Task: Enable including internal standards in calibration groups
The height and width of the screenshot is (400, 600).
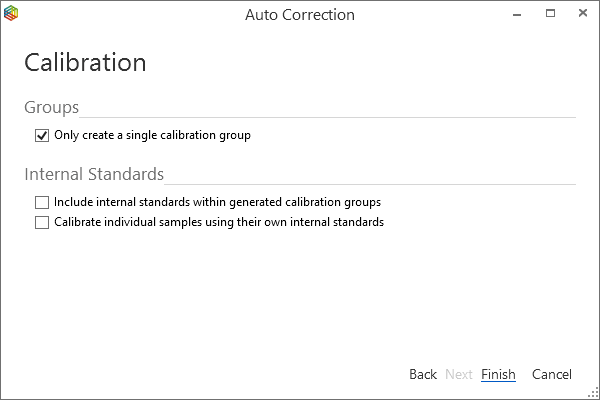Action: pos(42,202)
